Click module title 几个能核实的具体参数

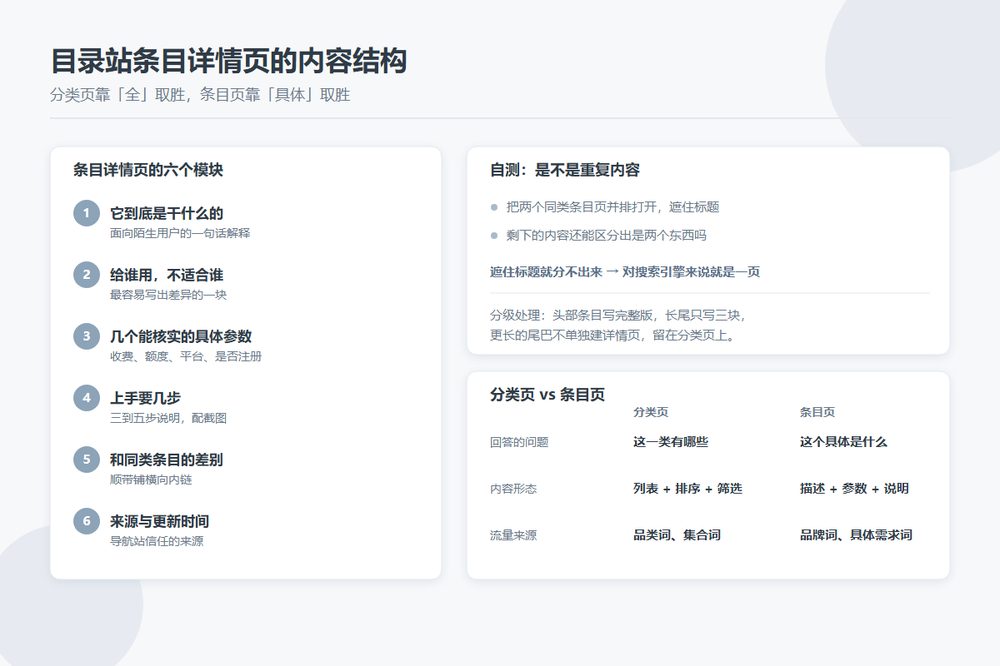click(x=181, y=336)
